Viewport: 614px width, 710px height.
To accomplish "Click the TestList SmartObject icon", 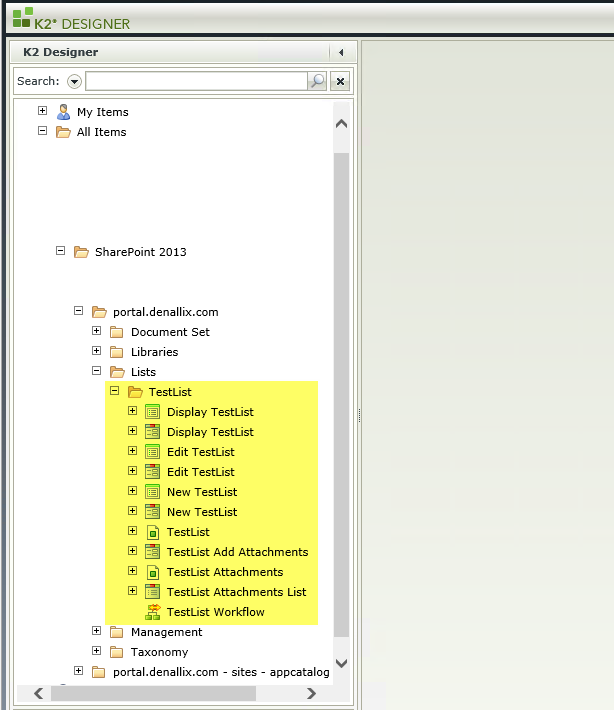I will tap(153, 532).
